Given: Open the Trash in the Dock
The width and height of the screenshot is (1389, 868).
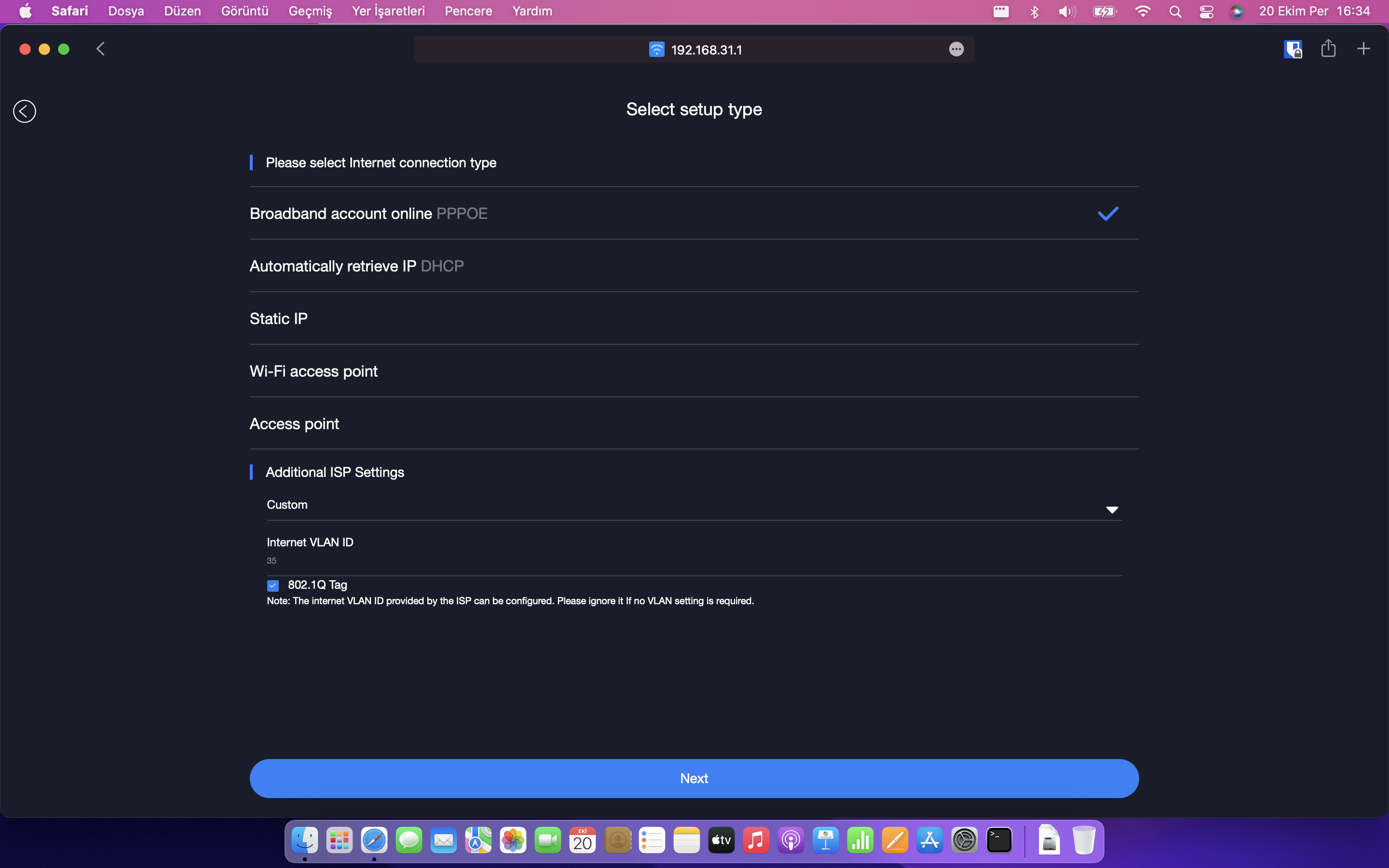Looking at the screenshot, I should pyautogui.click(x=1084, y=841).
